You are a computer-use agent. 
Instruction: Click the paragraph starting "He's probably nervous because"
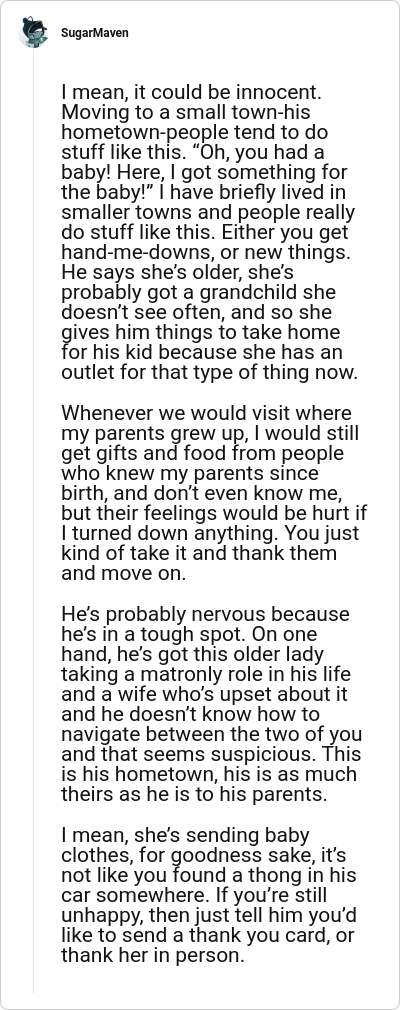point(211,704)
